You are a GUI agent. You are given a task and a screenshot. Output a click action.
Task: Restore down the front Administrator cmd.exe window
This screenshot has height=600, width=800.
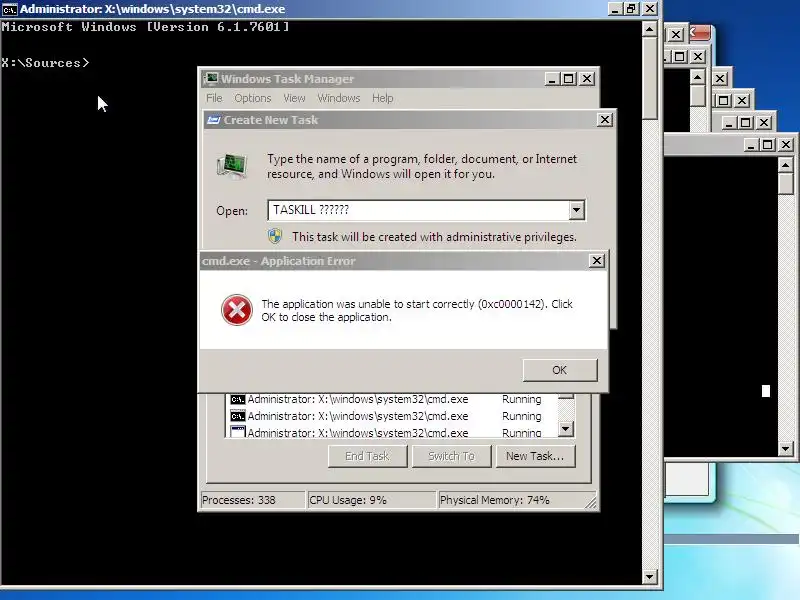tap(632, 9)
